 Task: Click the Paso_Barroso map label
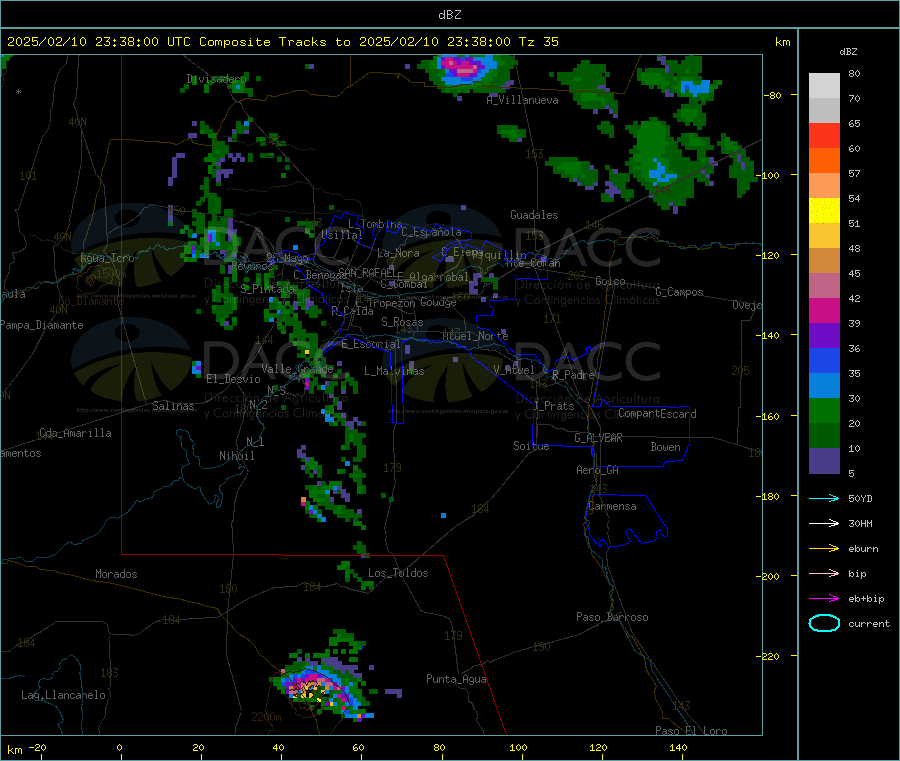point(612,617)
